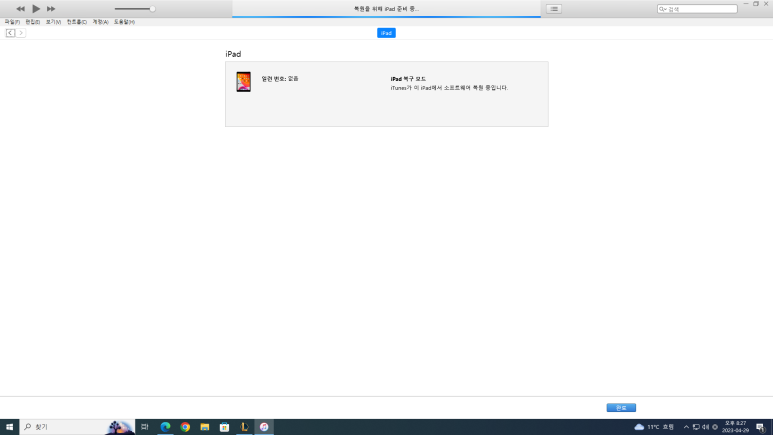Open the 도움말(H) menu
Screen dimensions: 773x435
124,22
